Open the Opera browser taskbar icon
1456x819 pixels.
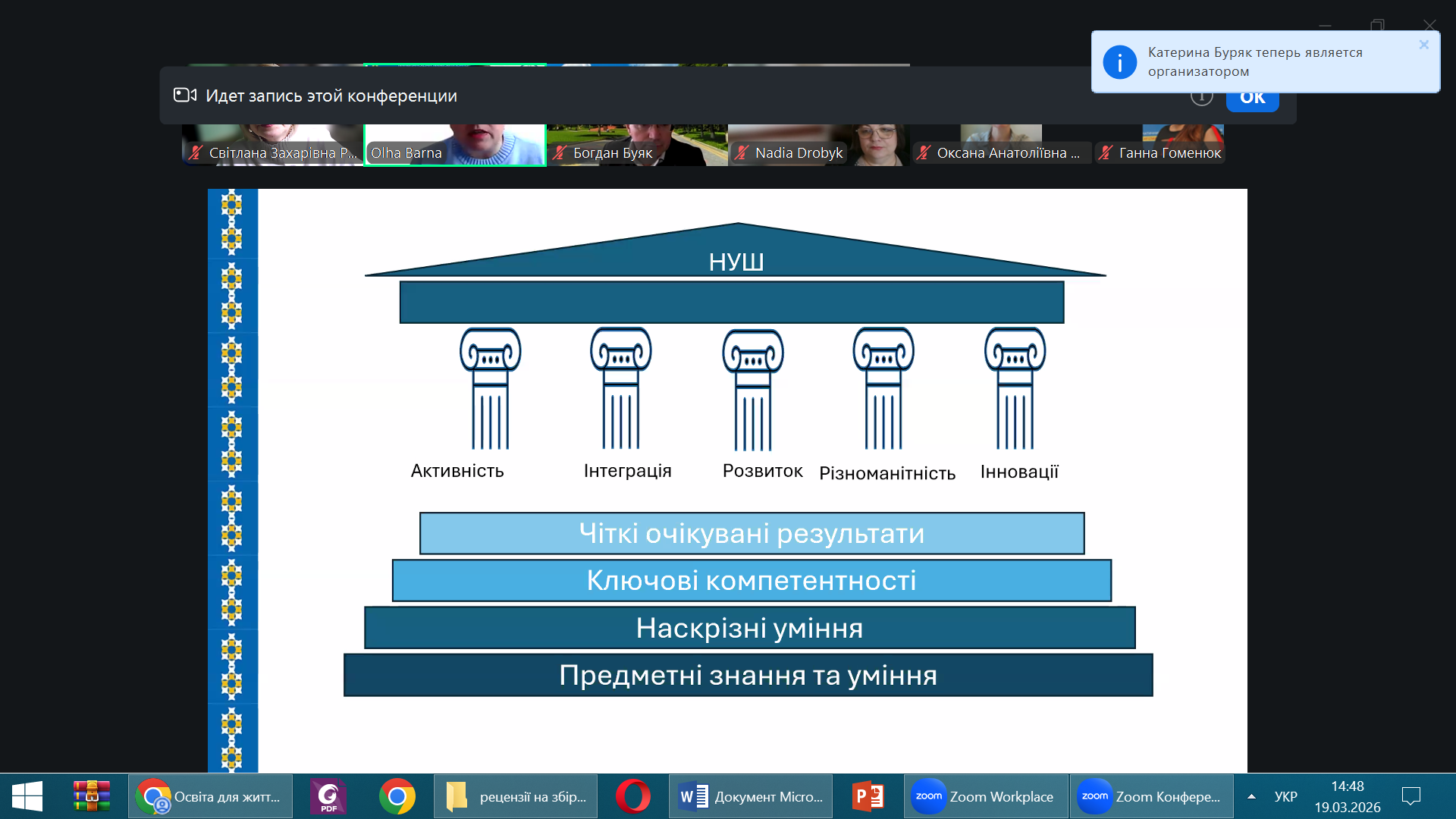point(633,796)
